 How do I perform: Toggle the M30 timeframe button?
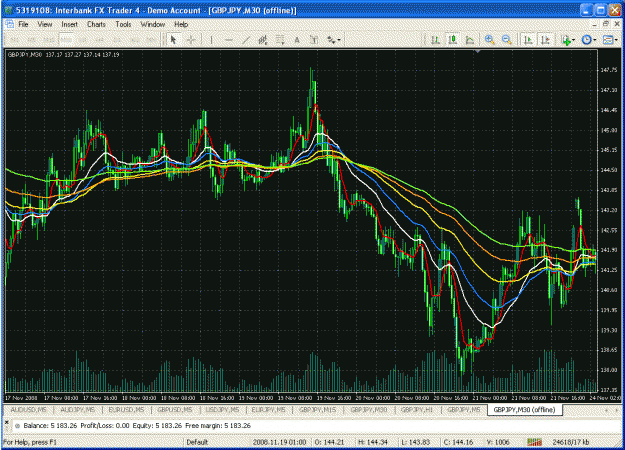(66, 39)
